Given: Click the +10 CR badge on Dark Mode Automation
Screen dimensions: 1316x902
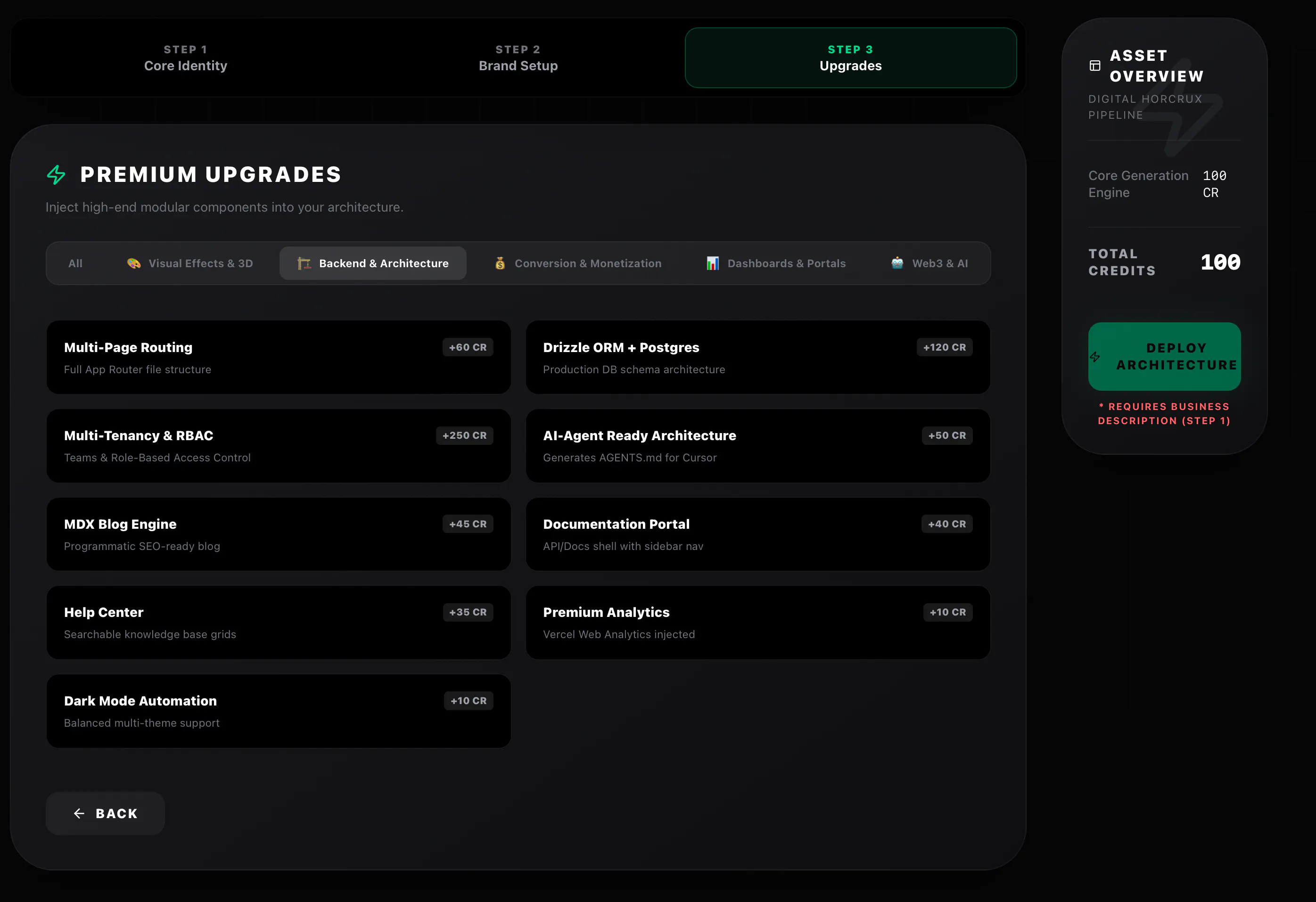Looking at the screenshot, I should 469,700.
